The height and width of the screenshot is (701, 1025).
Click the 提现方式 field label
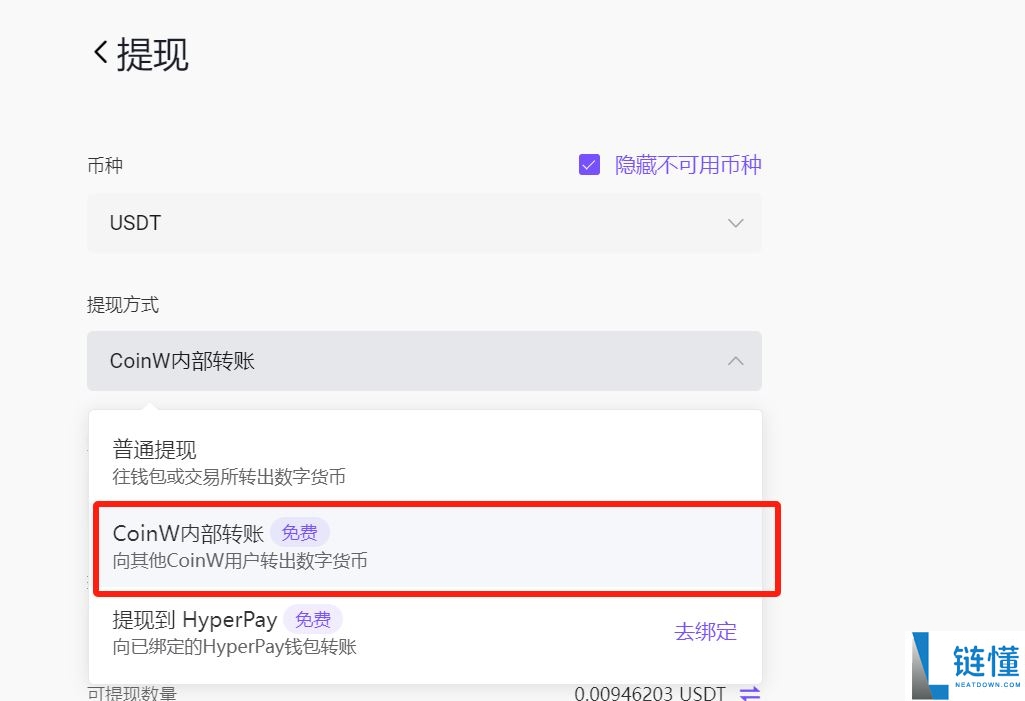123,305
